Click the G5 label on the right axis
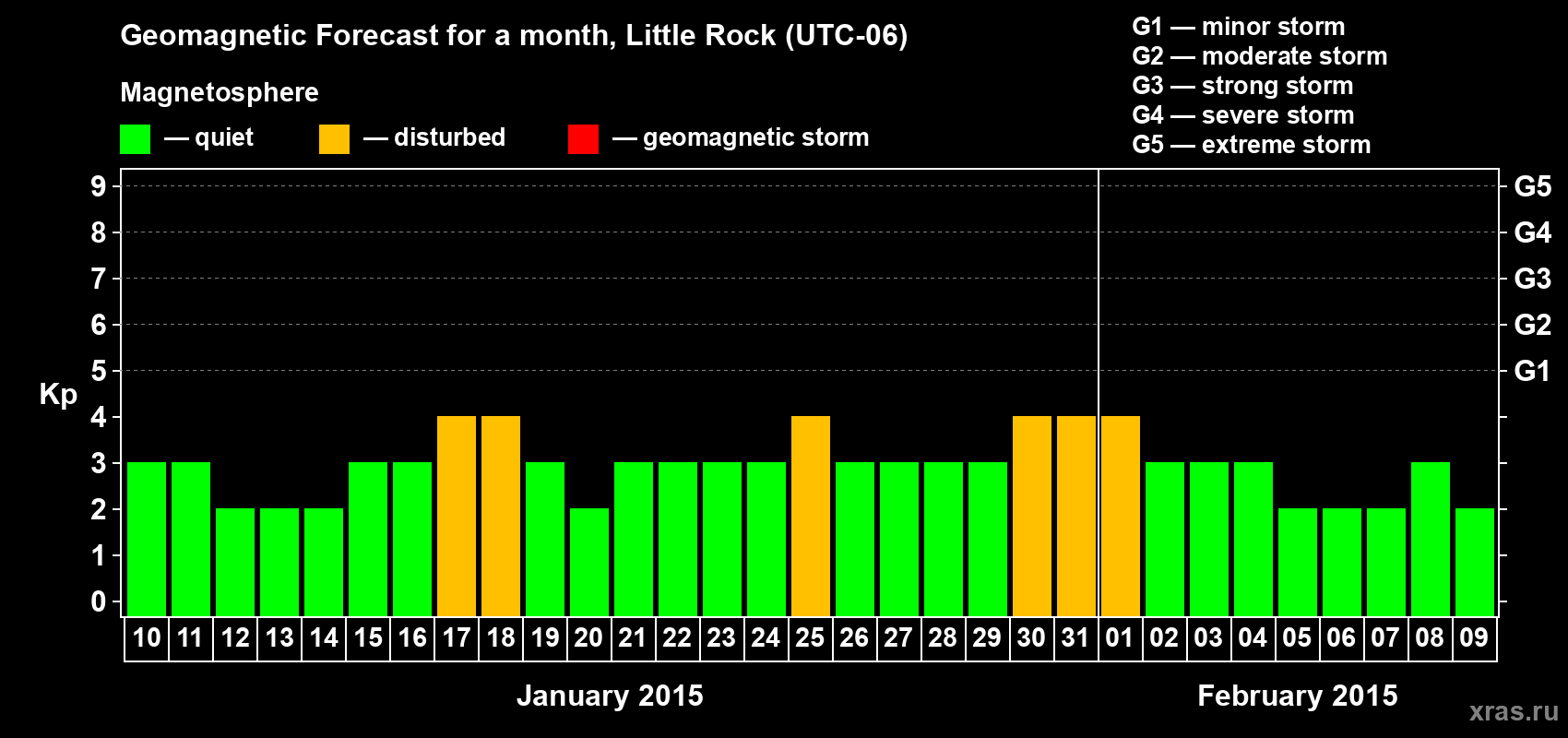Viewport: 1568px width, 738px height. 1533,186
